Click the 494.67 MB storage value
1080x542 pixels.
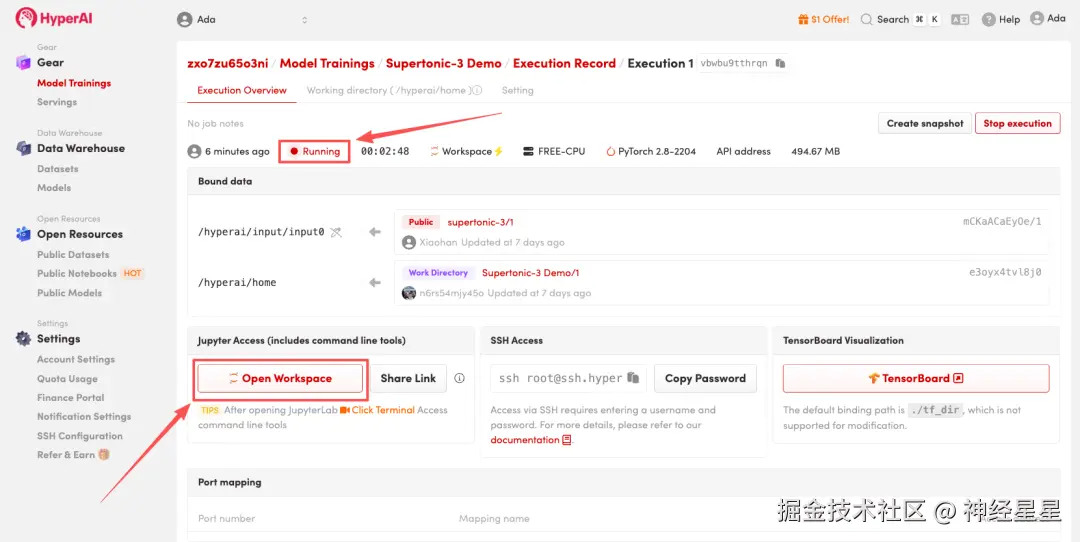click(x=816, y=152)
